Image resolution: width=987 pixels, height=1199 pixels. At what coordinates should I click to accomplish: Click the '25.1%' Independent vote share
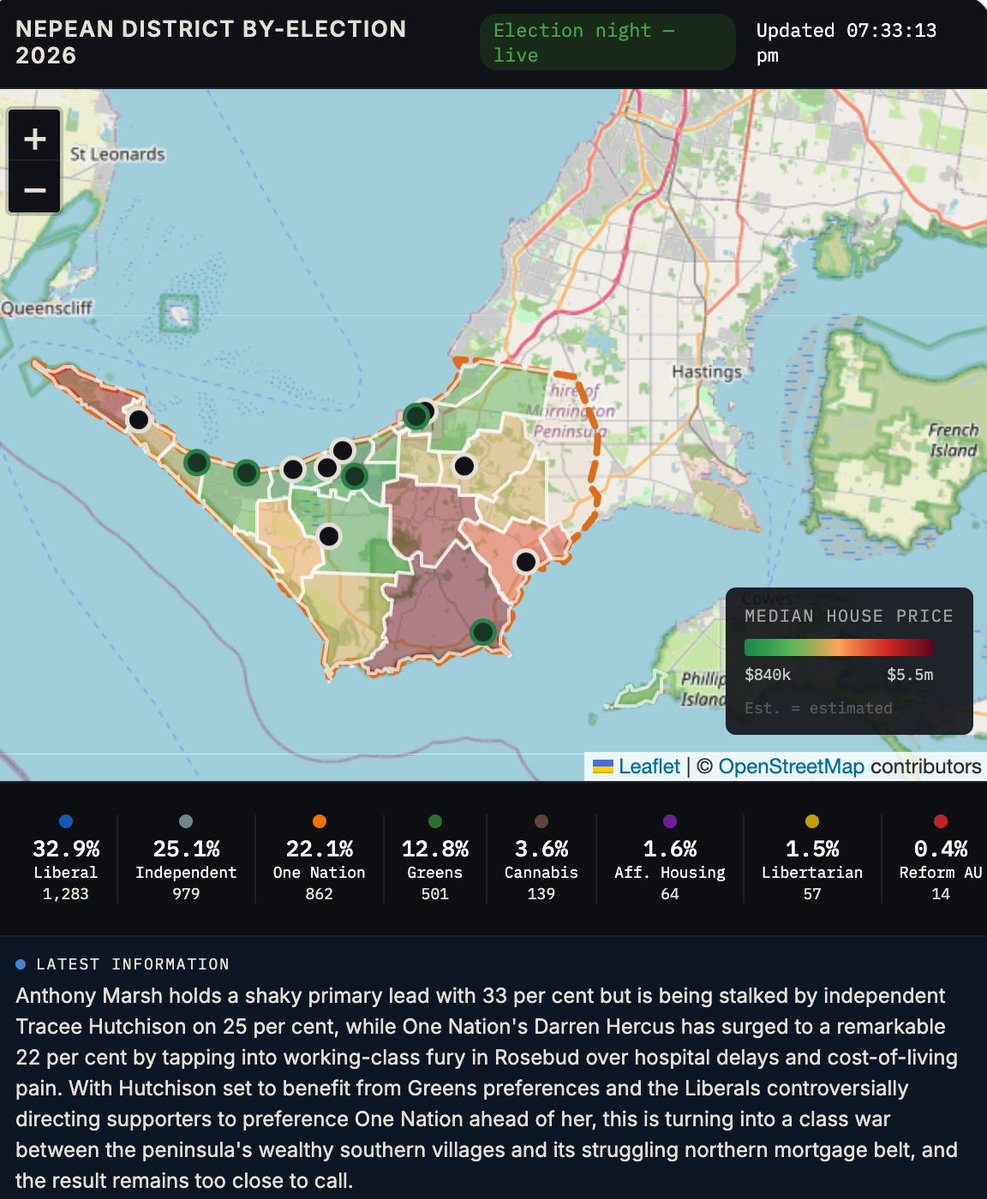click(186, 849)
